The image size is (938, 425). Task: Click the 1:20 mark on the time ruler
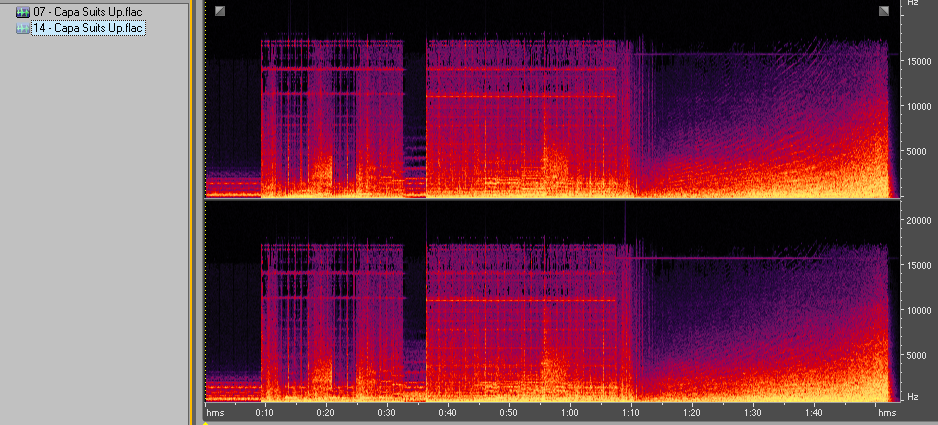pos(692,413)
